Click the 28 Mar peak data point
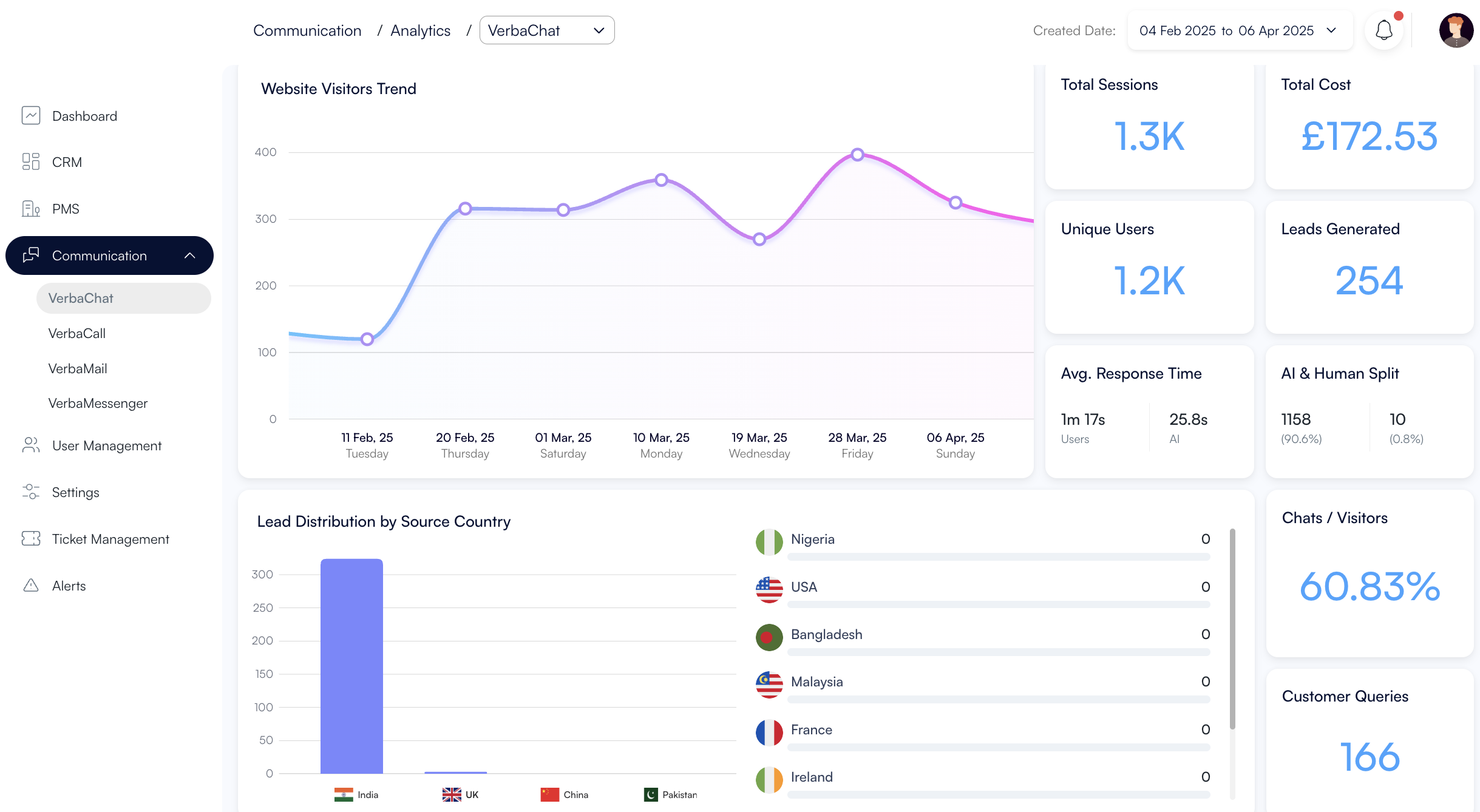The image size is (1480, 812). pyautogui.click(x=857, y=155)
